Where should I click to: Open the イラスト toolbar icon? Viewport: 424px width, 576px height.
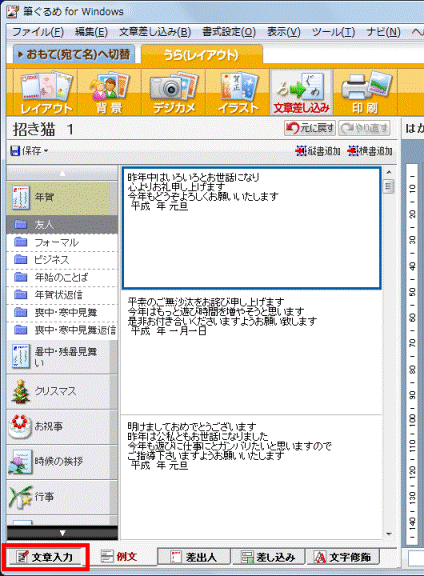238,93
